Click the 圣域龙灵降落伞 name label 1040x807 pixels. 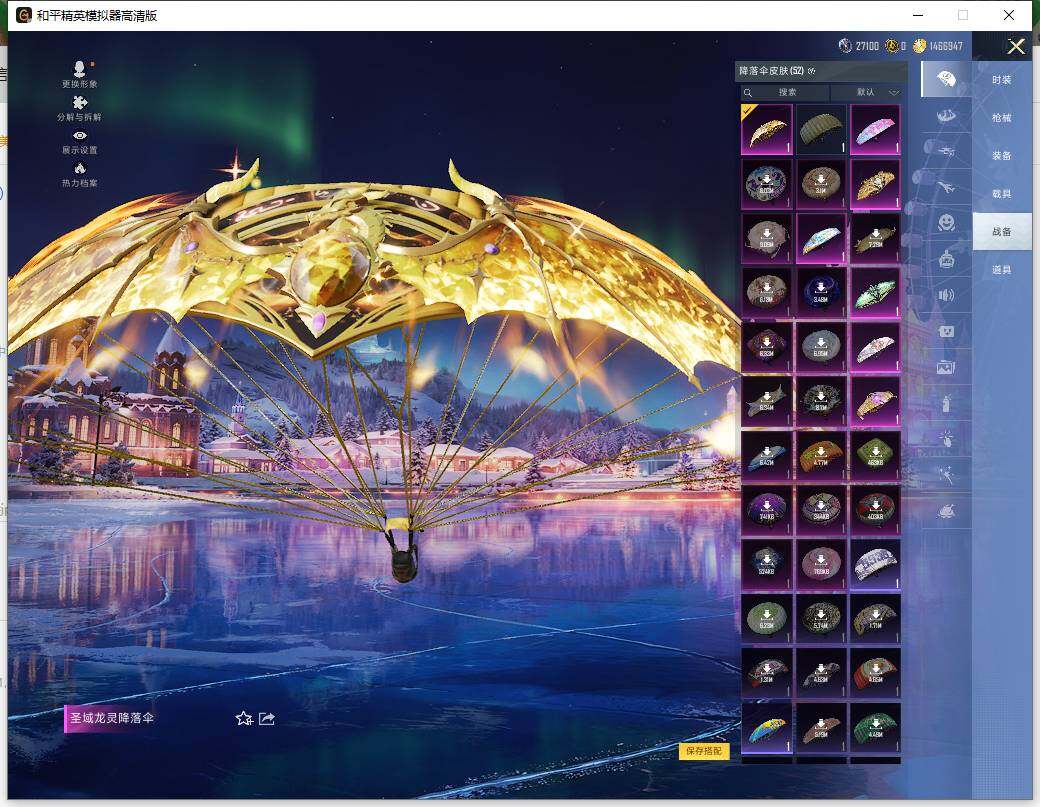pyautogui.click(x=111, y=718)
